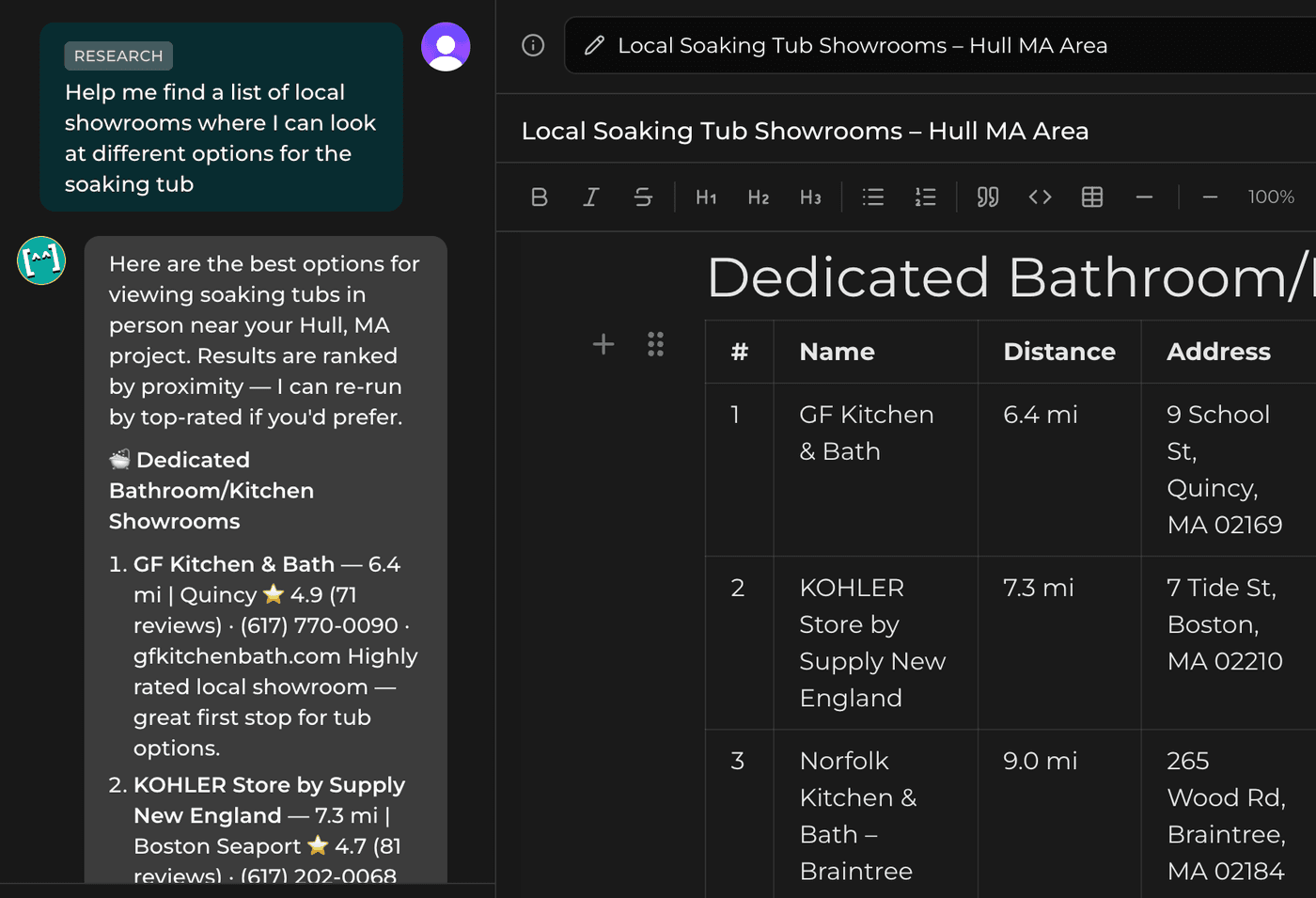The image size is (1316, 898).
Task: Open the gfkitchenbath.com link in chat
Action: pyautogui.click(x=237, y=656)
